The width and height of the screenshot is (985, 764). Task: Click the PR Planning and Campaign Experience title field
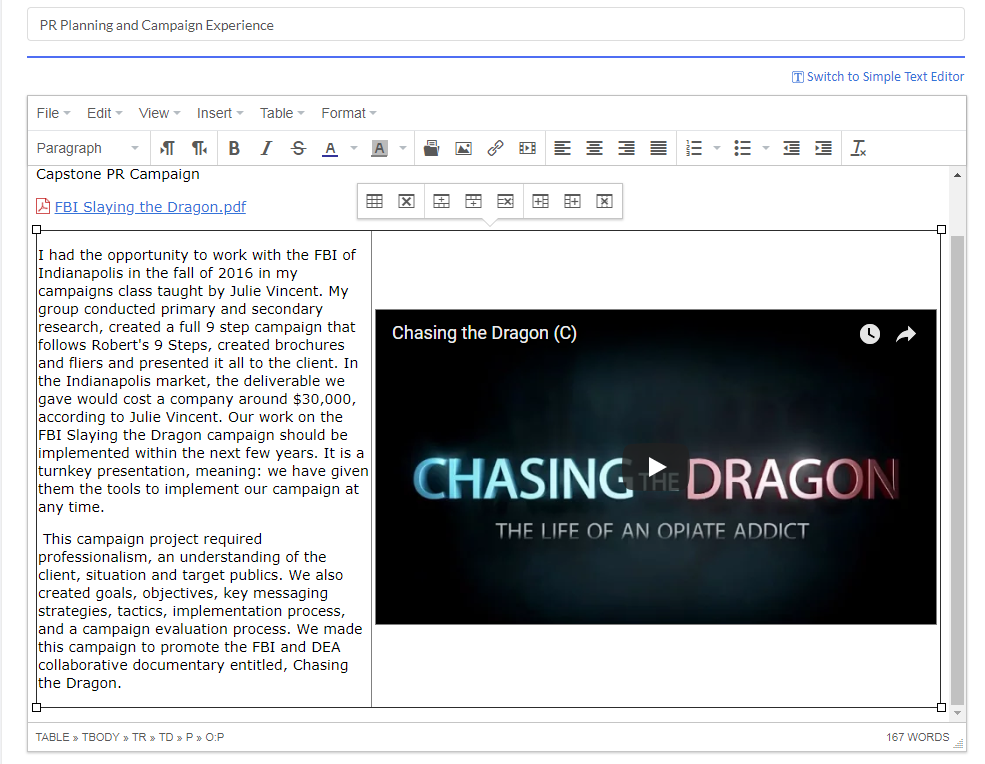click(496, 25)
